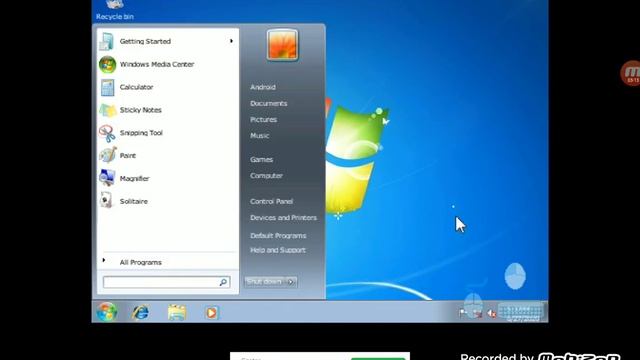Screen dimensions: 640x360
Task: Tap the mouse overlay icon on desktop
Action: point(515,276)
